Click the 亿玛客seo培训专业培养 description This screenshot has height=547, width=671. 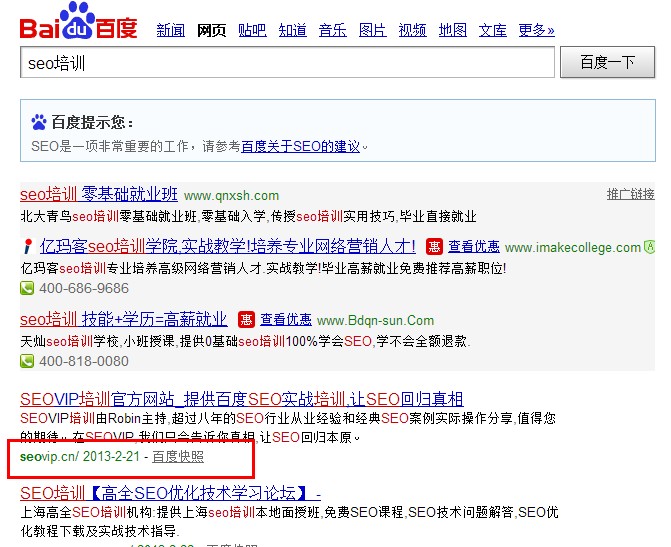coord(263,268)
